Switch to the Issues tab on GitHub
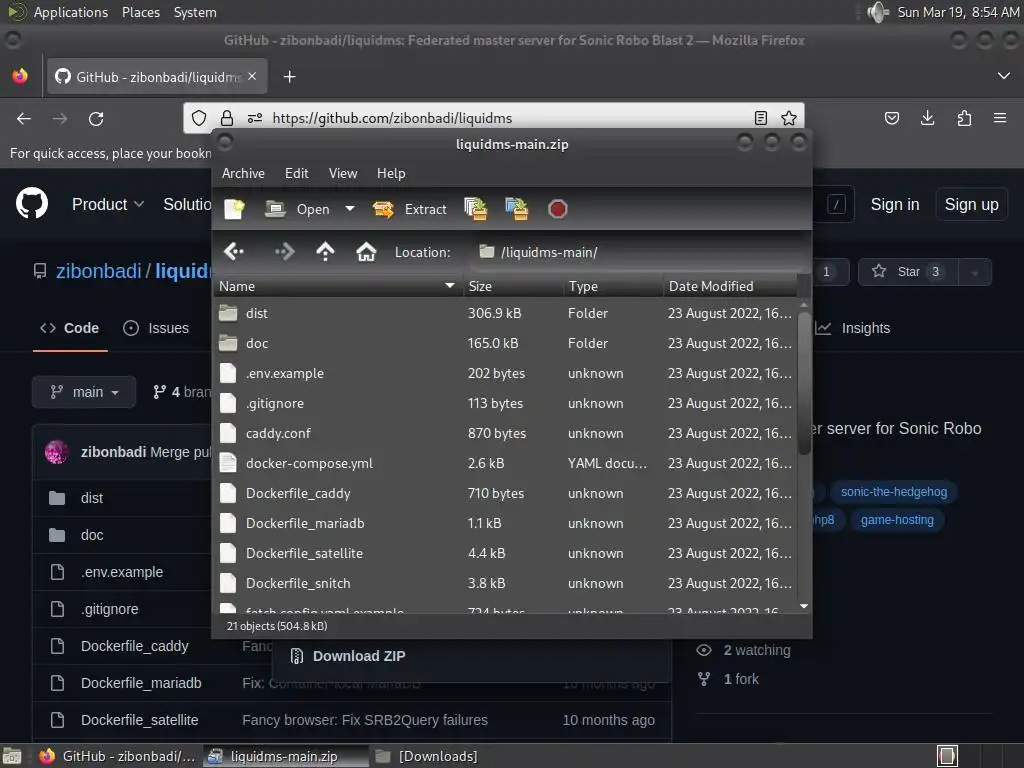The height and width of the screenshot is (768, 1024). coord(156,328)
